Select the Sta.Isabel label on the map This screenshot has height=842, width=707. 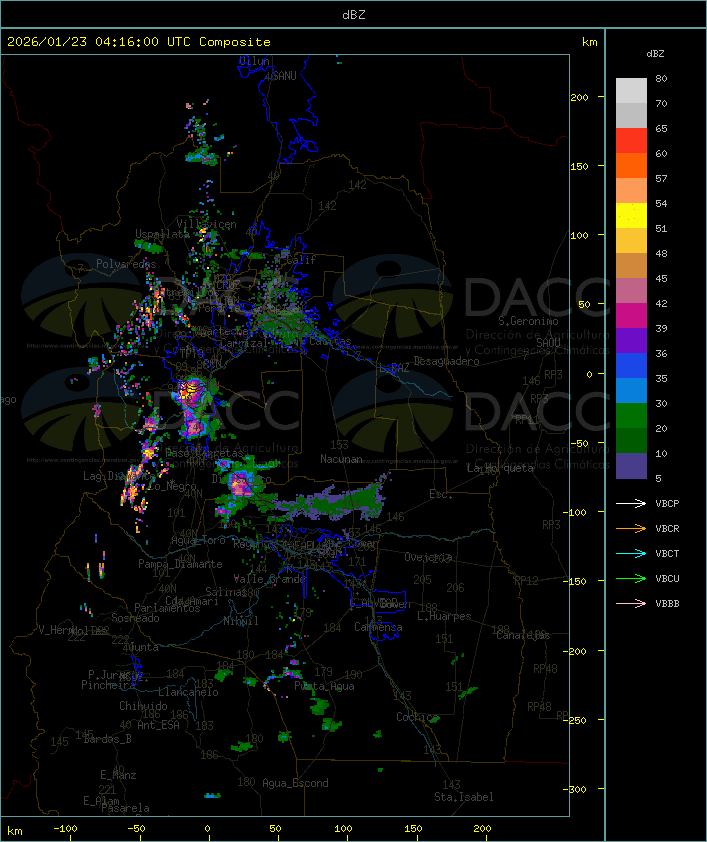pyautogui.click(x=463, y=797)
